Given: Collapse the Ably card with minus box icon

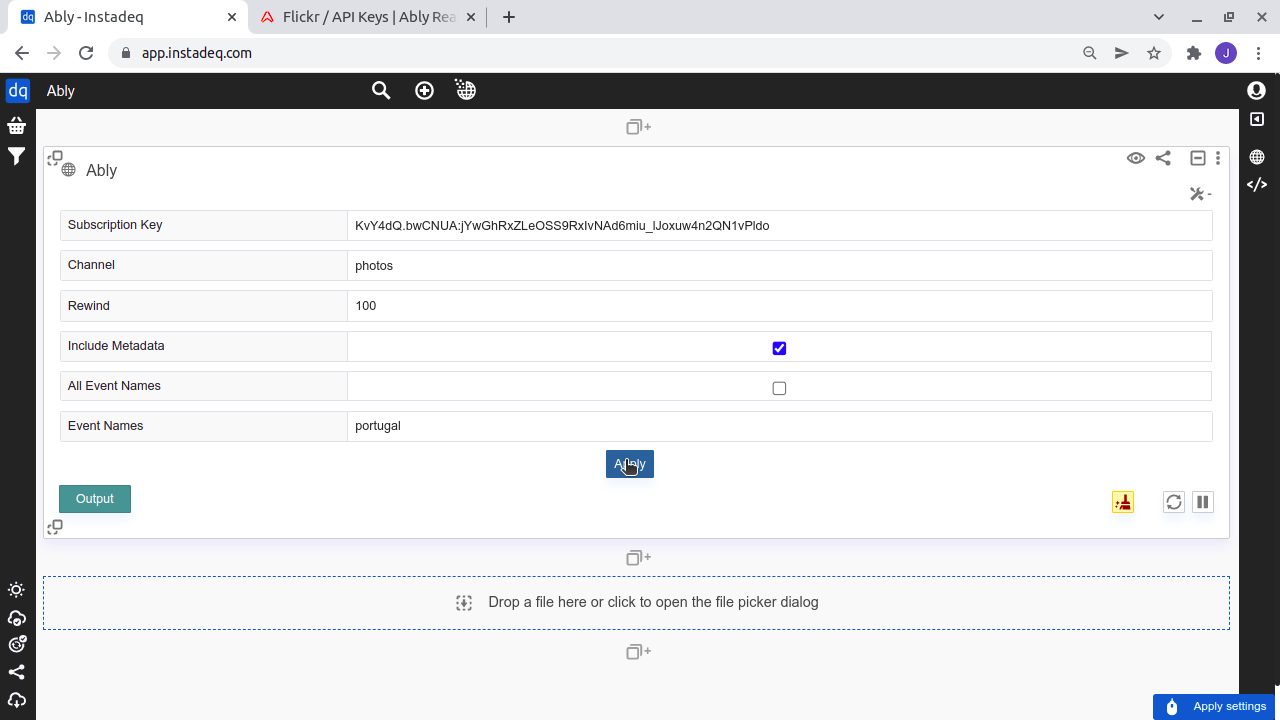Looking at the screenshot, I should click(x=1198, y=158).
